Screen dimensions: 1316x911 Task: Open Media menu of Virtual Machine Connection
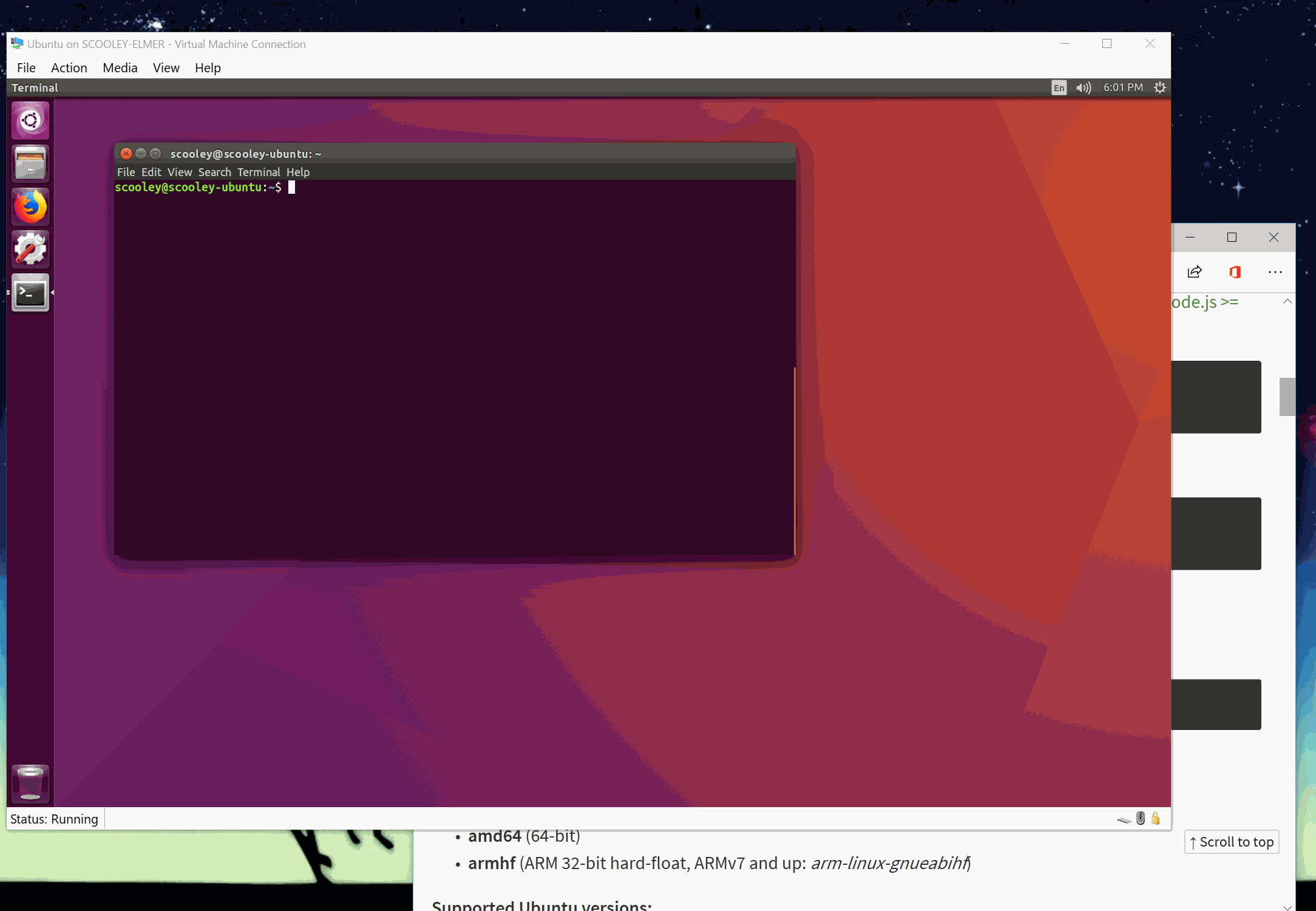120,68
